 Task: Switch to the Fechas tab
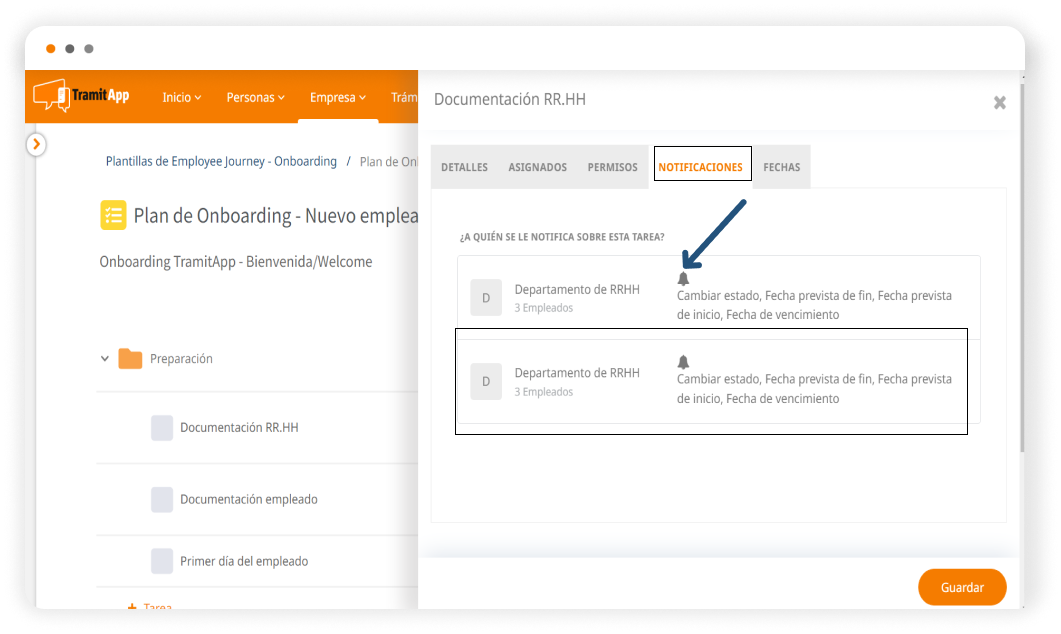coord(781,168)
